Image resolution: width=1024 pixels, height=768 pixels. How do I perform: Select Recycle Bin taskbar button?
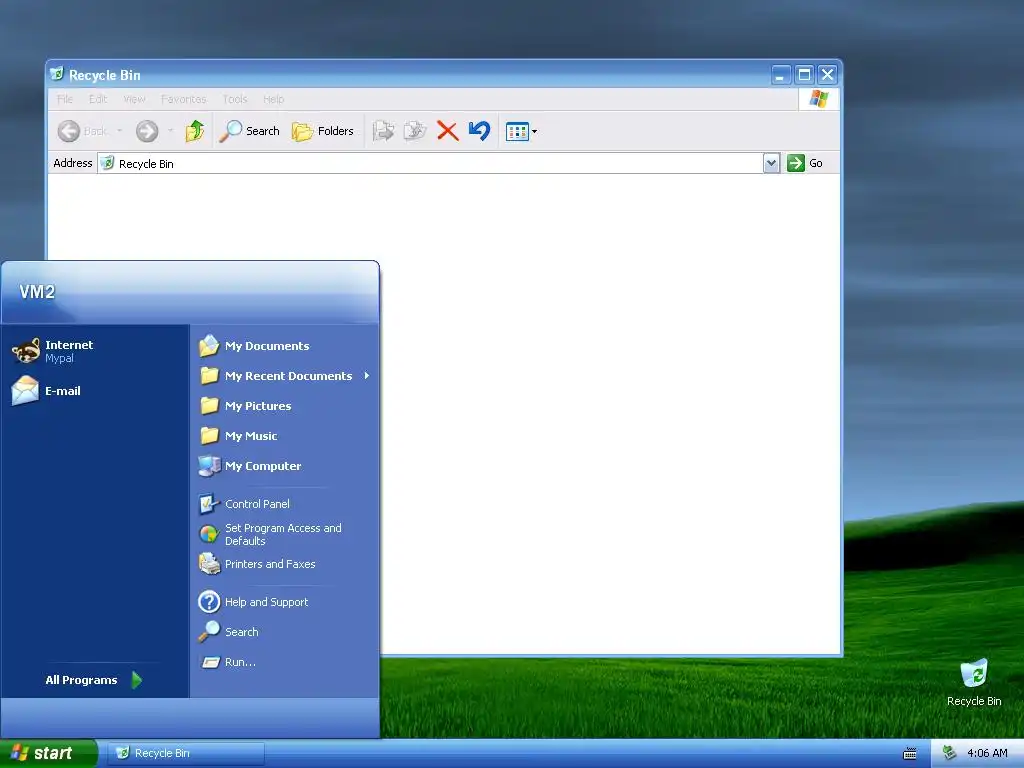(186, 753)
